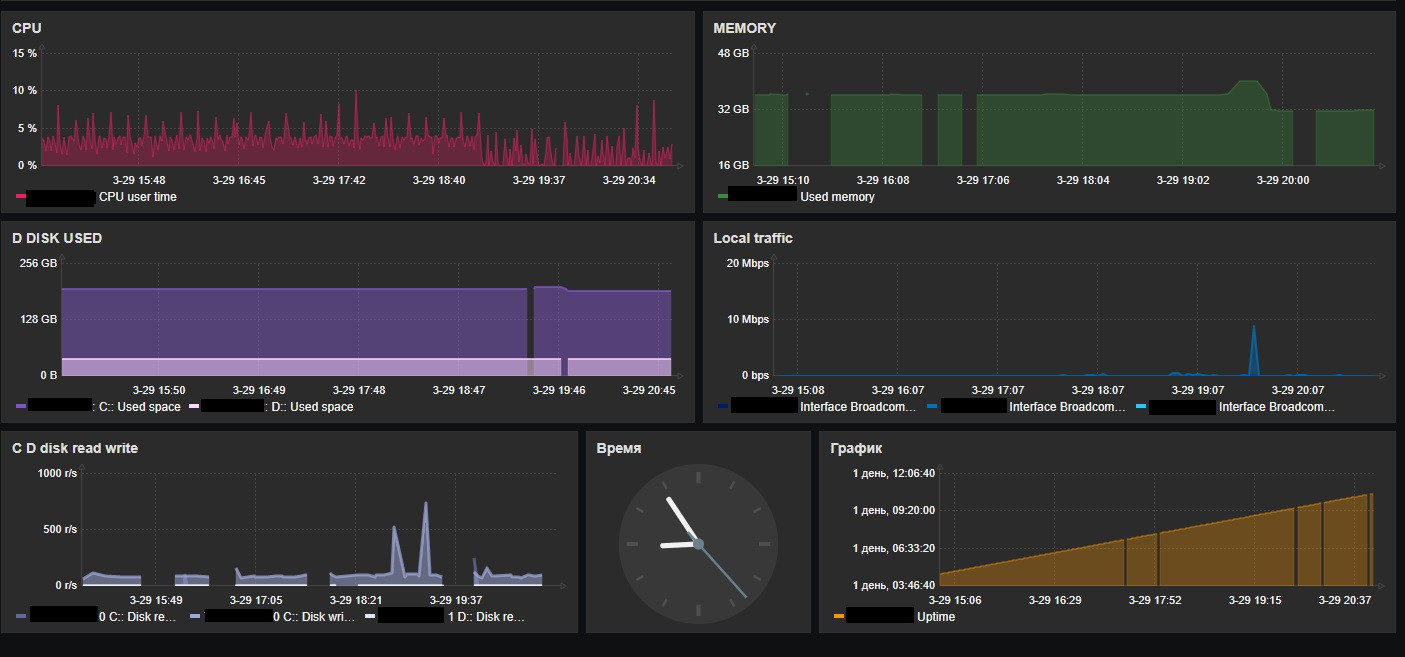
Task: Toggle the Uptime legend series
Action: point(935,617)
